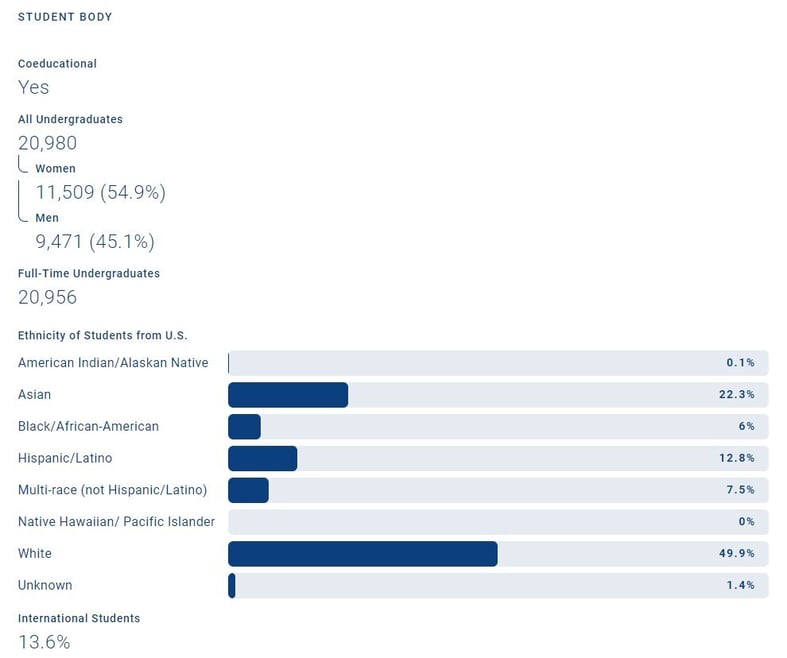787x658 pixels.
Task: Click the Ethnicity of Students from U.S. label
Action: (x=102, y=335)
